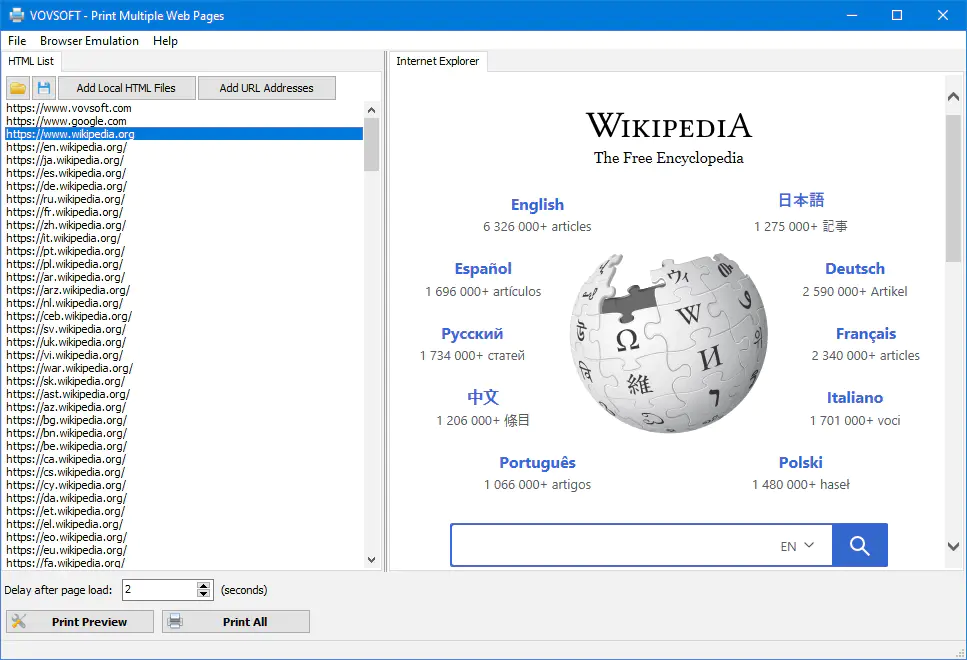Click the Wikipedia search magnifying glass icon
This screenshot has width=967, height=660.
pos(858,544)
